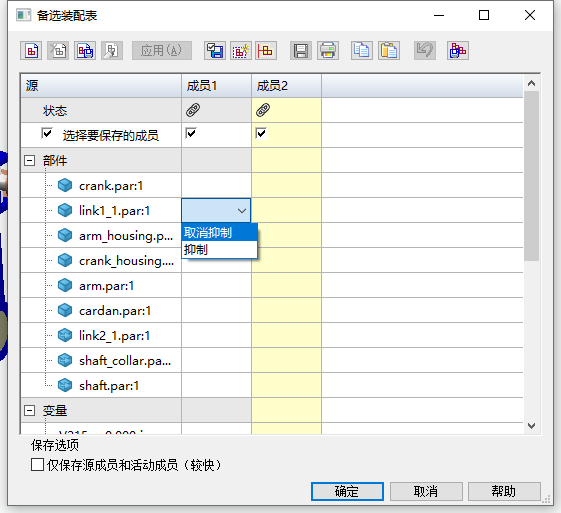
Task: Collapse the 变量 tree group
Action: [x=29, y=410]
